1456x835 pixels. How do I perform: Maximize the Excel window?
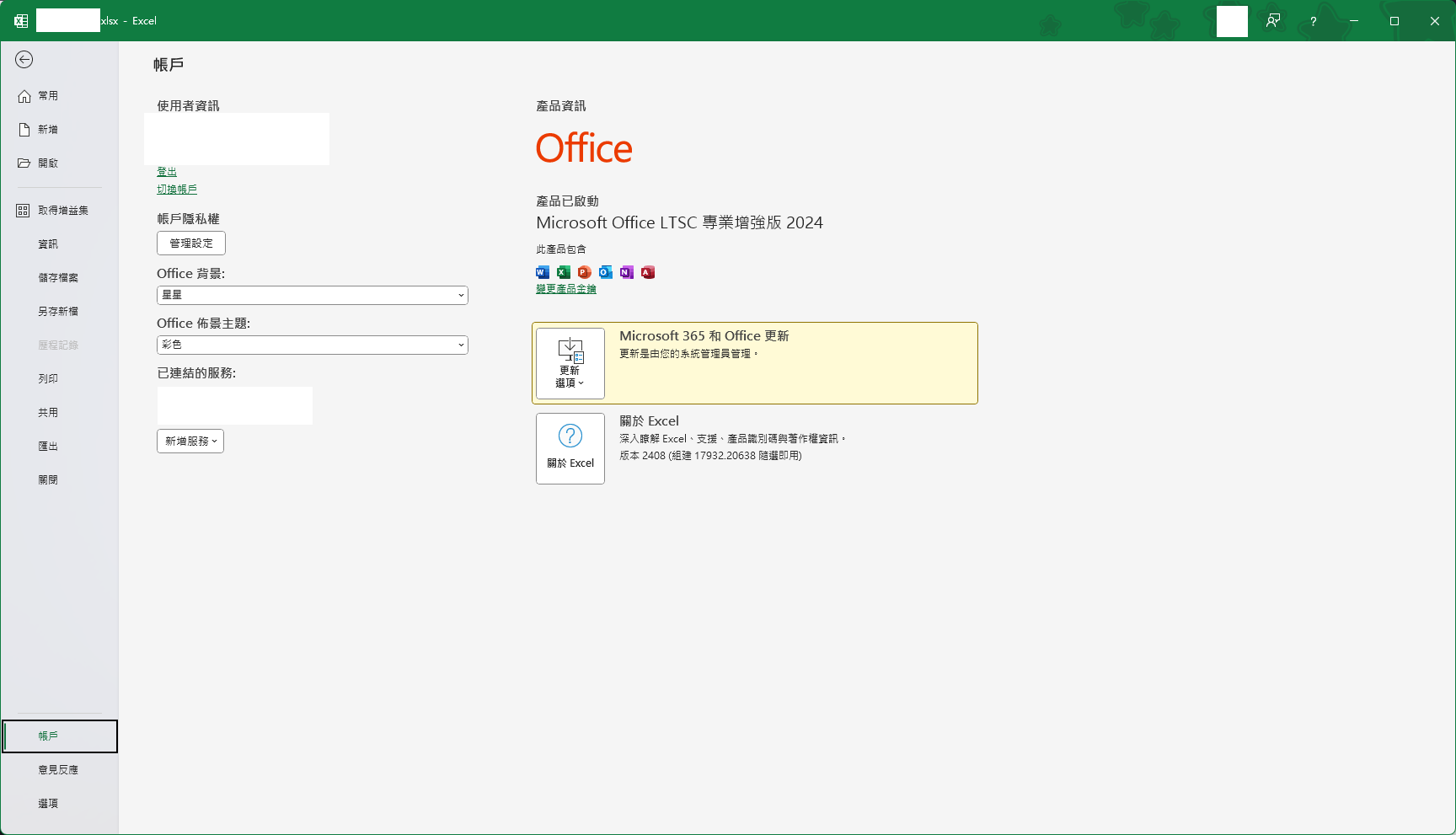pyautogui.click(x=1394, y=21)
